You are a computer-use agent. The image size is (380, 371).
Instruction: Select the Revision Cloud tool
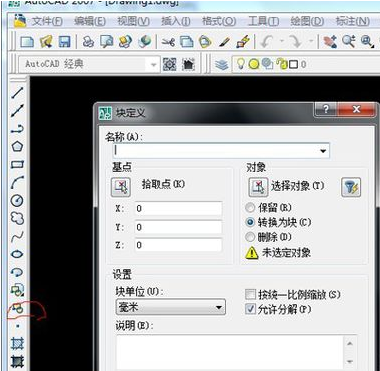coord(17,218)
